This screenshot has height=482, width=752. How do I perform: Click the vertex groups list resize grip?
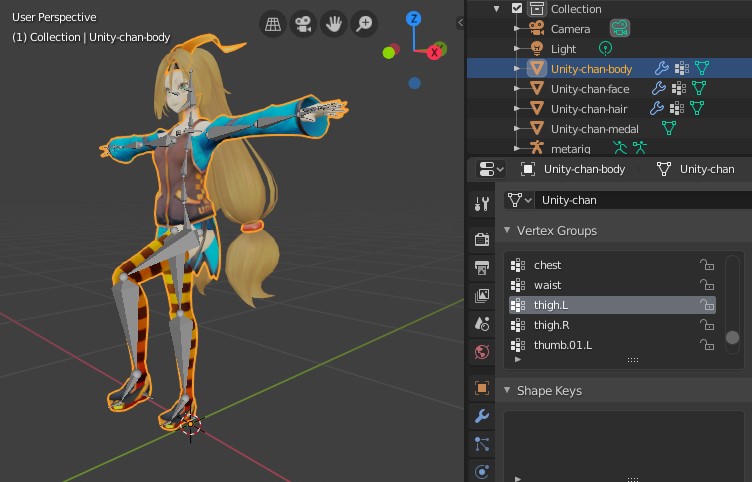coord(633,360)
